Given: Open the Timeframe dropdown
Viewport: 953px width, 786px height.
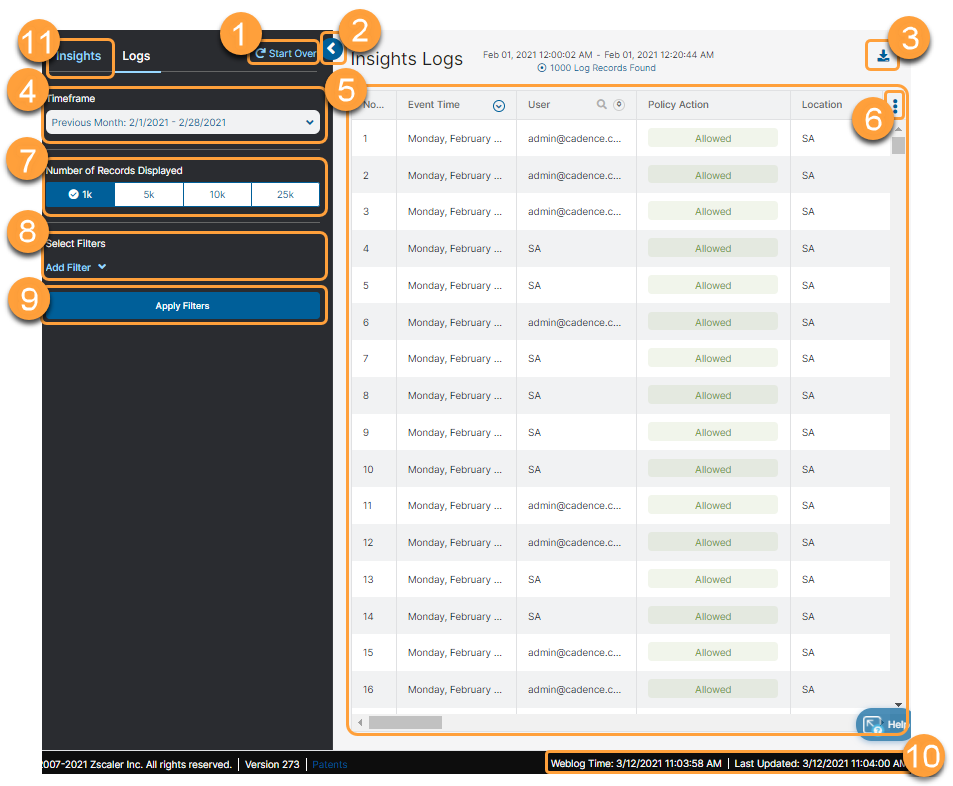Looking at the screenshot, I should pos(184,121).
